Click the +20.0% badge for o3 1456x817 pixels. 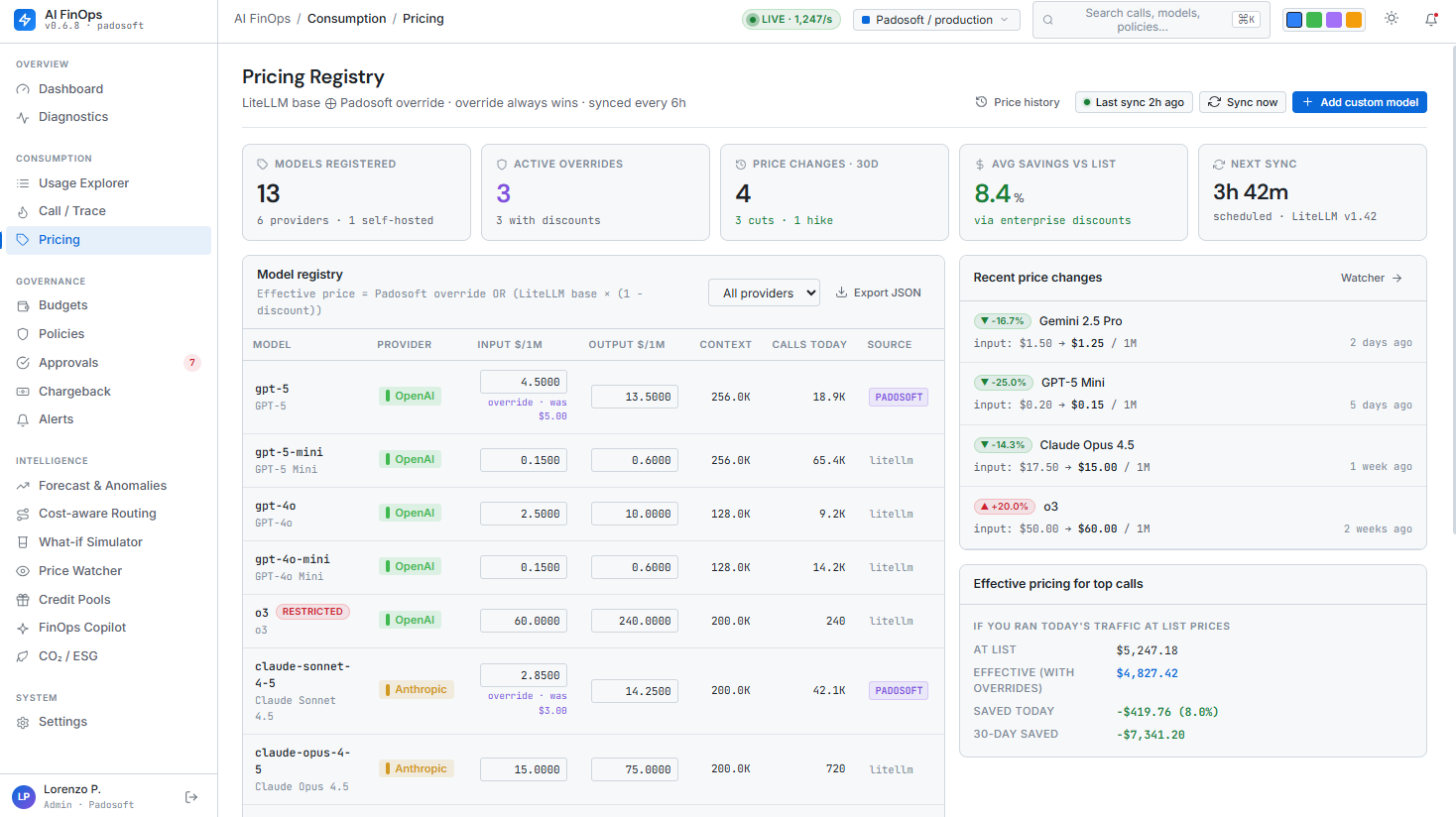[x=1005, y=507]
